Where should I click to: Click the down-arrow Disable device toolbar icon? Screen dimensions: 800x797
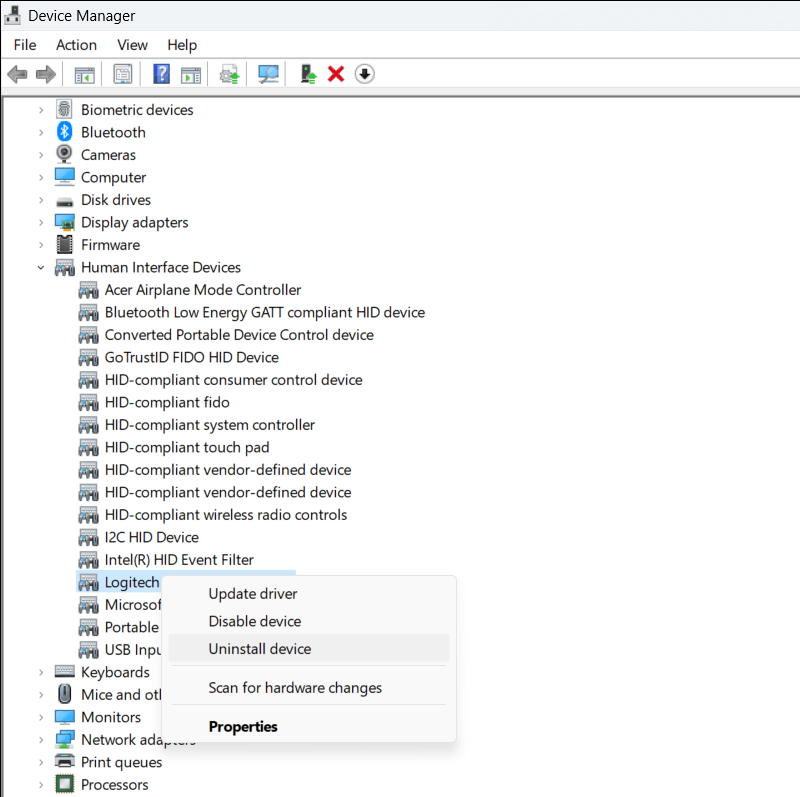click(364, 74)
